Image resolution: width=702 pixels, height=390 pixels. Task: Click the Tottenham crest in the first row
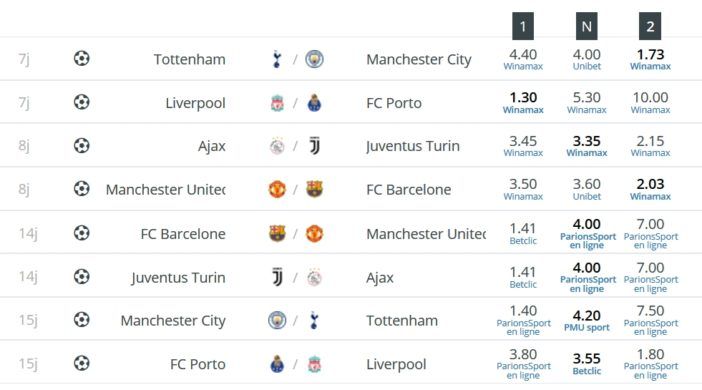point(277,59)
